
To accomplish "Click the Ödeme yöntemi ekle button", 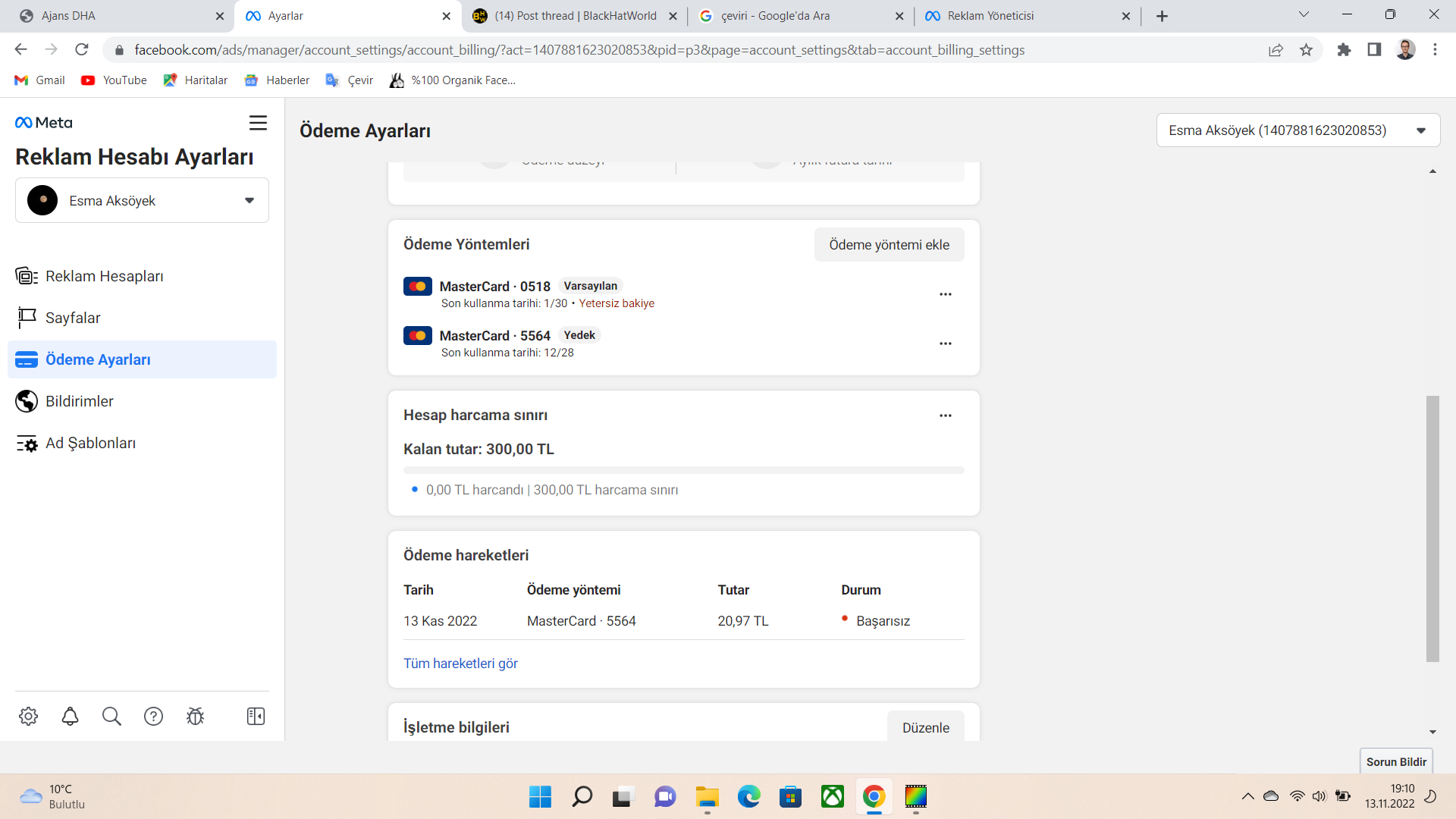I will (889, 245).
